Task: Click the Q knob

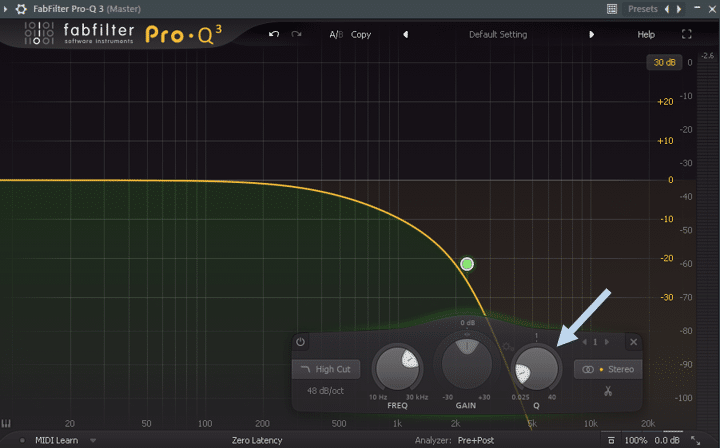Action: [536, 368]
